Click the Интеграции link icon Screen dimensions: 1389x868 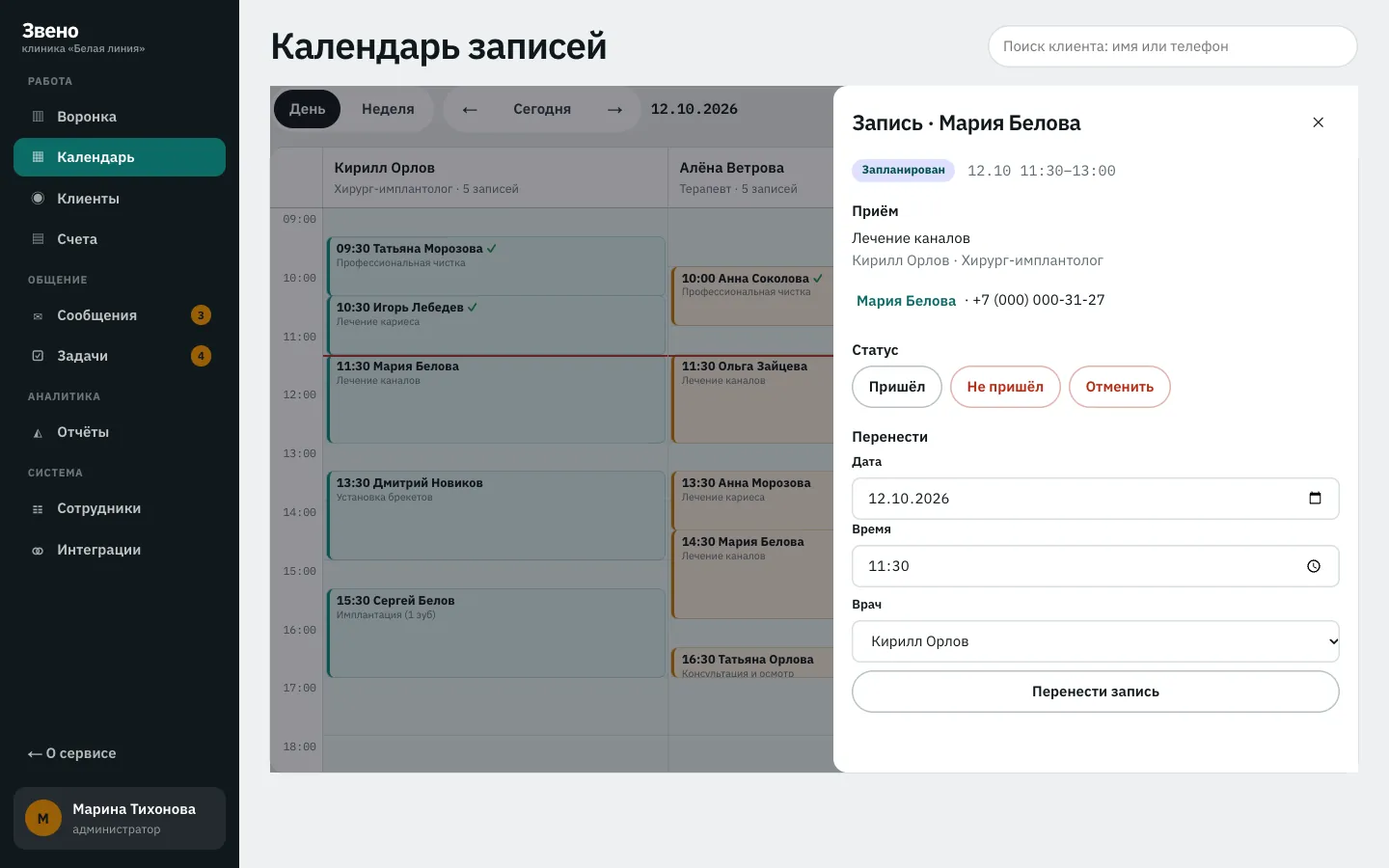[38, 551]
